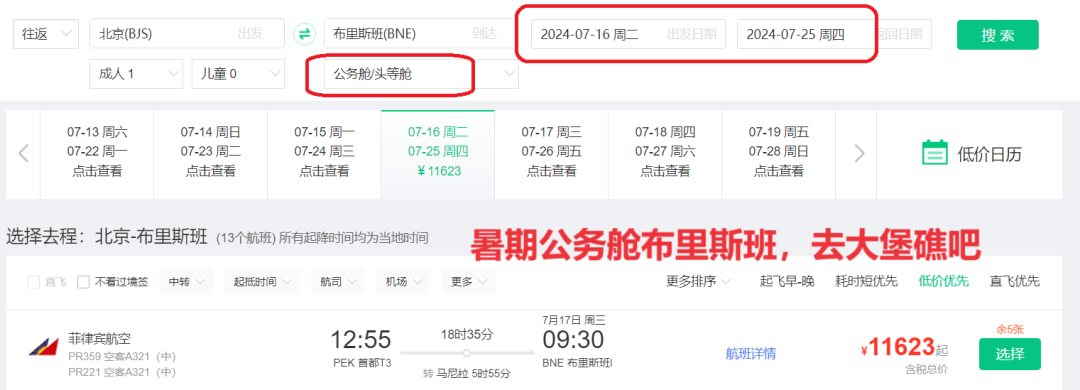Select the 07-15 周一 date tab

pyautogui.click(x=324, y=153)
